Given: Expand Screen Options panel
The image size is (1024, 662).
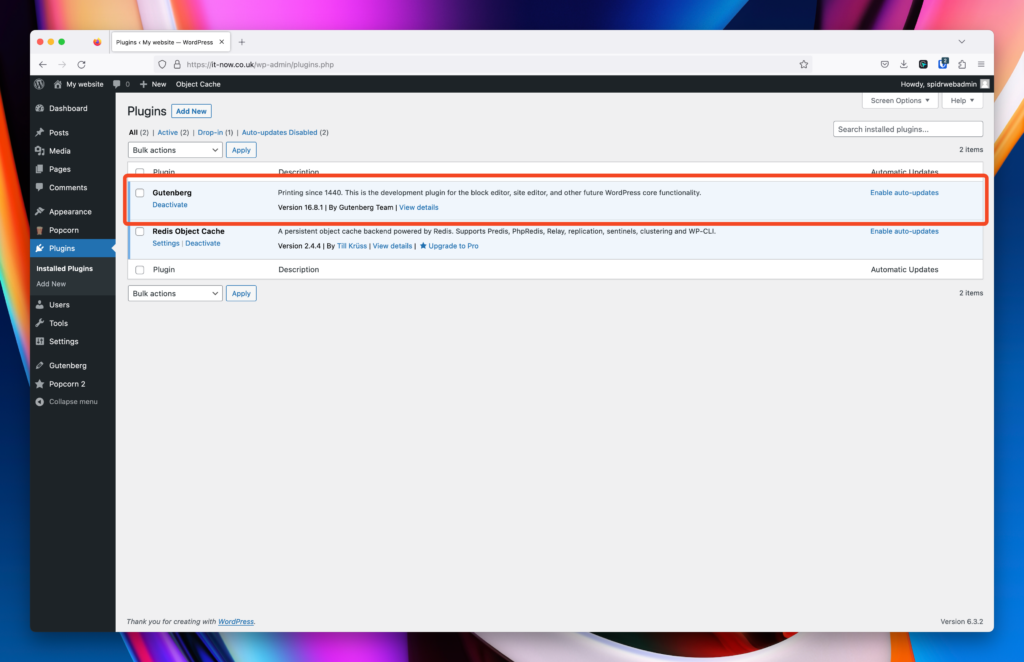Looking at the screenshot, I should point(900,101).
